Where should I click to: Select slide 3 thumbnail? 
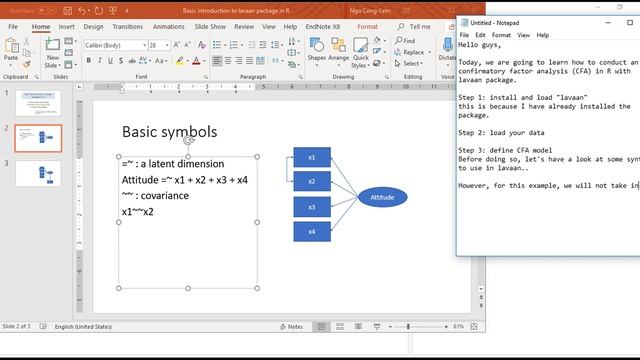click(x=38, y=173)
